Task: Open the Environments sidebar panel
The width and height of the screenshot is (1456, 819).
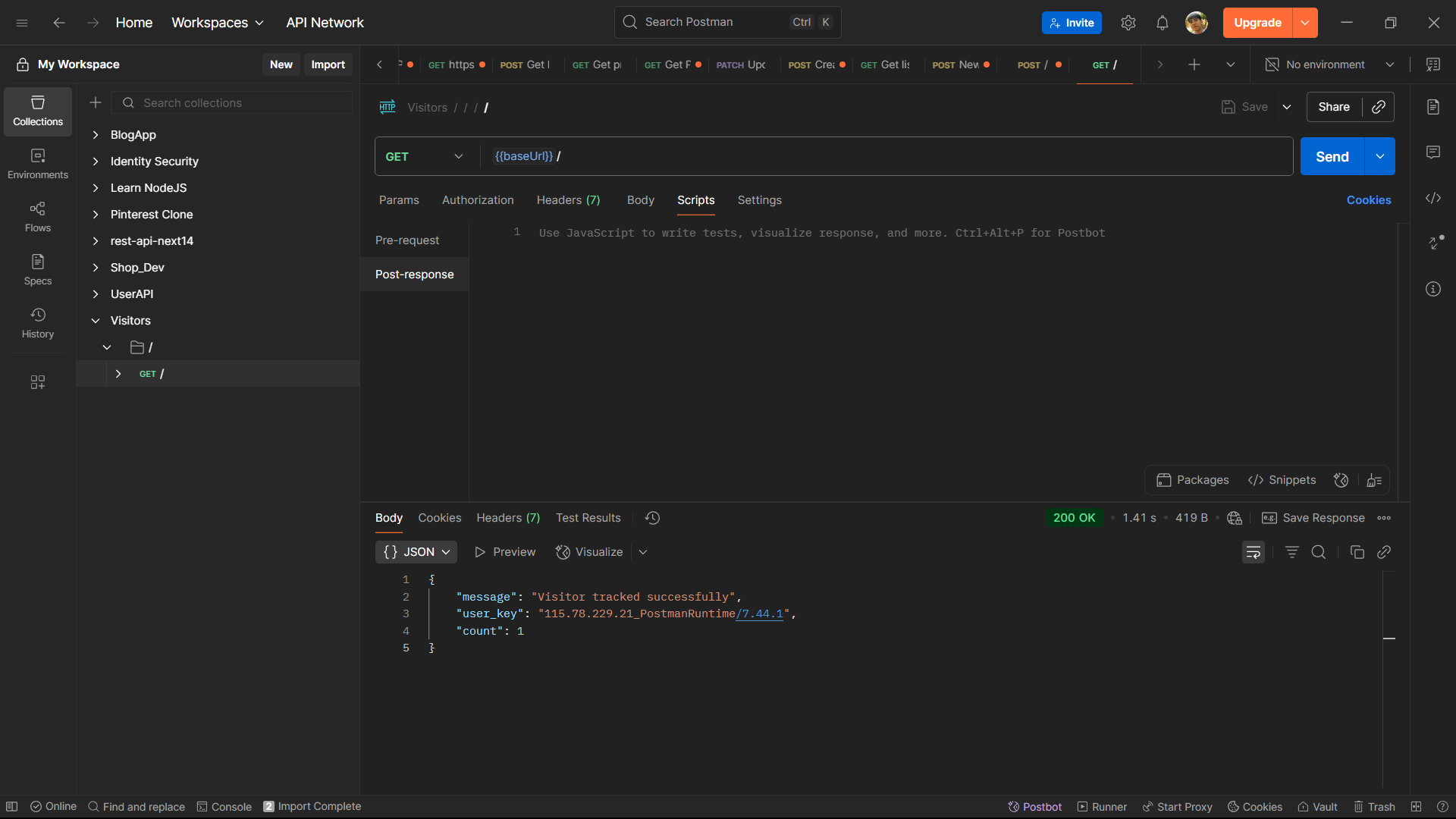Action: pyautogui.click(x=38, y=164)
